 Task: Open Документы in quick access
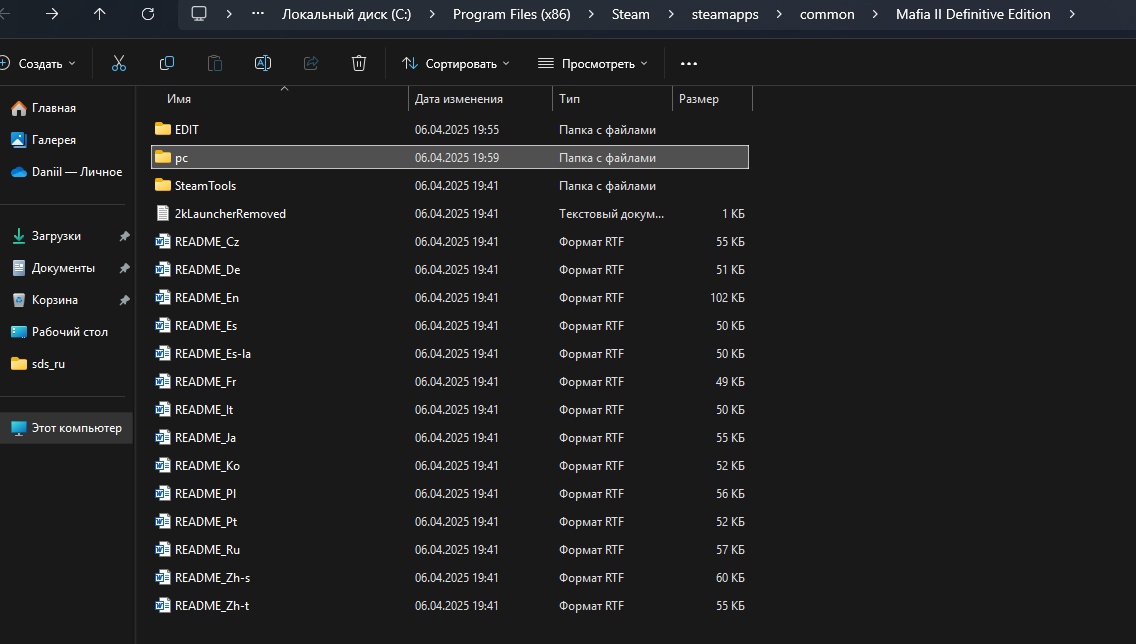[x=54, y=268]
